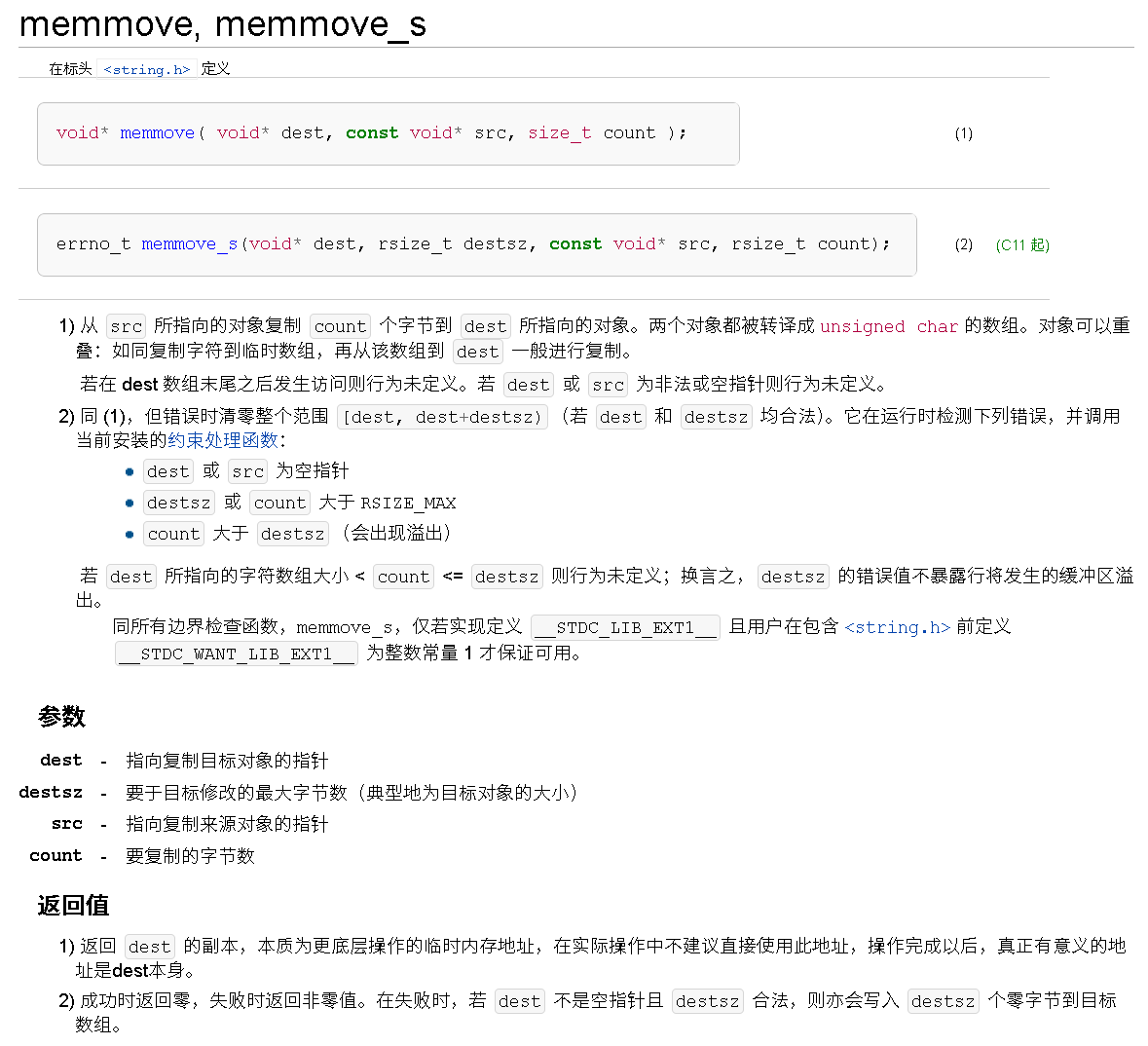Click bullet text (会出现溢出)
Screen dimensions: 1148x1046
(396, 534)
